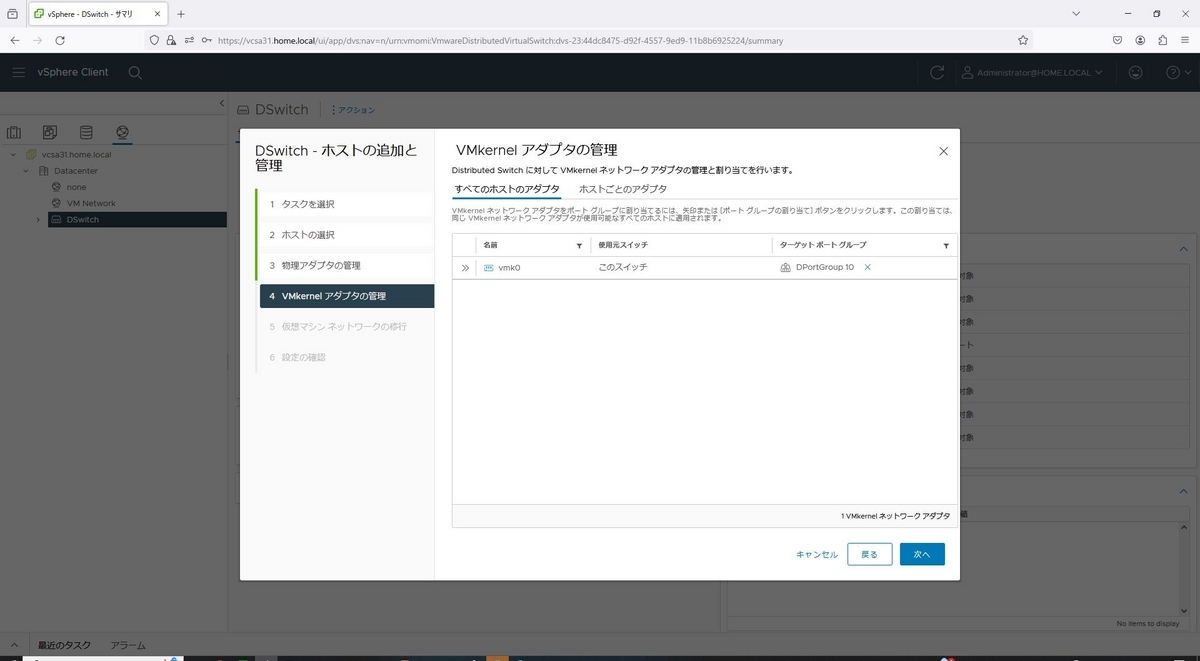Image resolution: width=1200 pixels, height=661 pixels.
Task: Click vmk0 adapter name
Action: click(510, 268)
